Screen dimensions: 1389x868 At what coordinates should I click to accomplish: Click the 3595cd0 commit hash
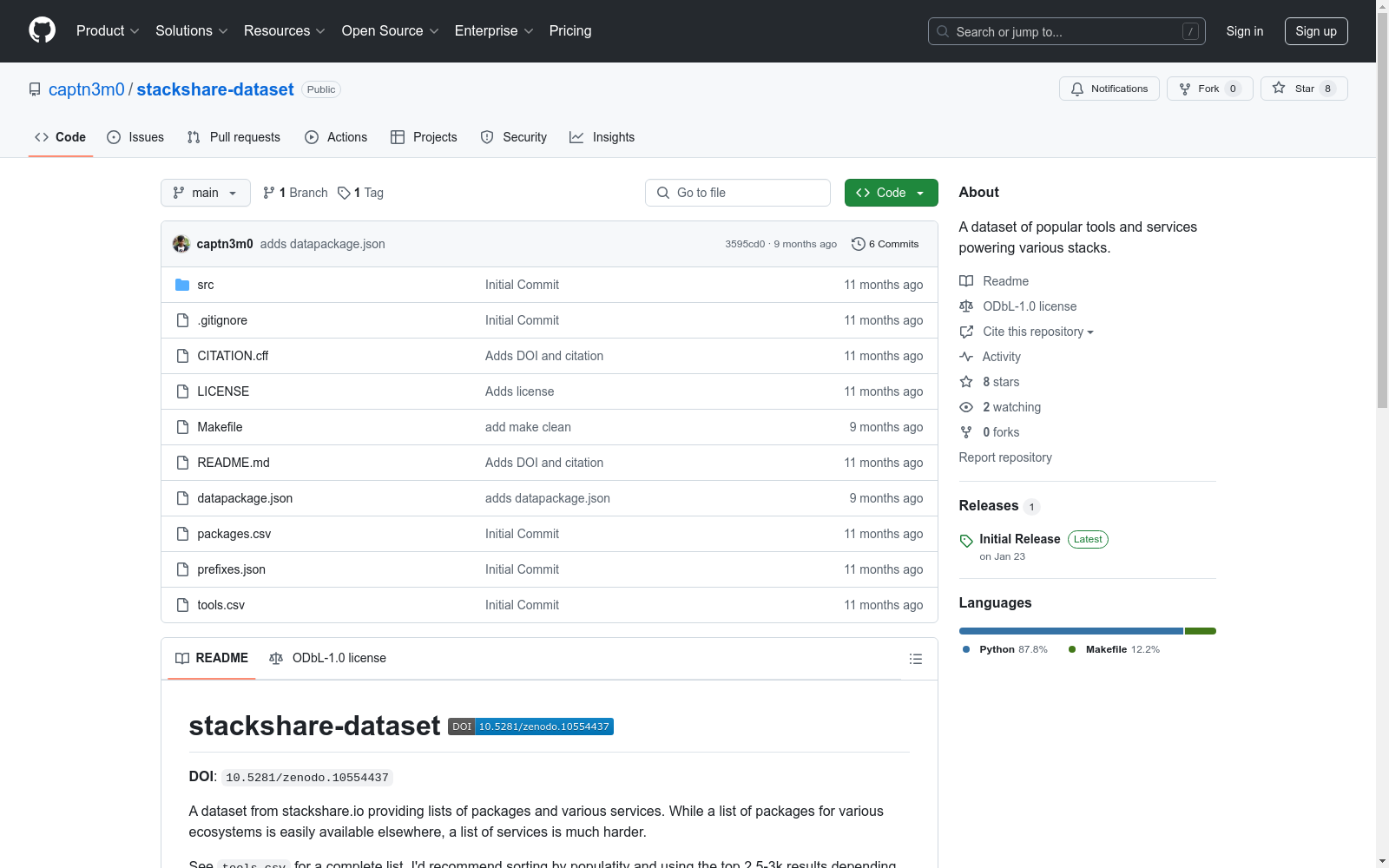point(745,244)
